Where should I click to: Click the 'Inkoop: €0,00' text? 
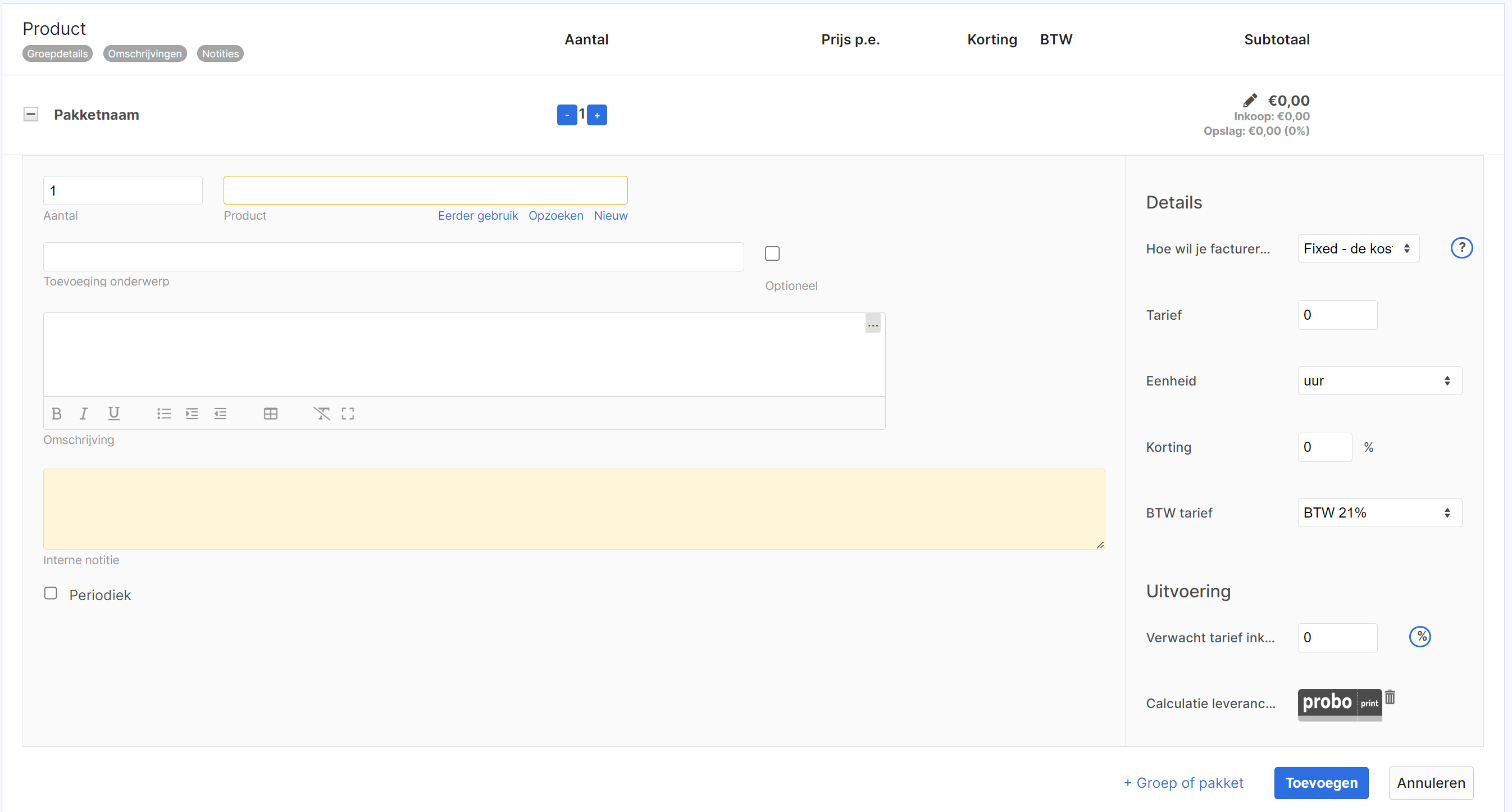1272,116
